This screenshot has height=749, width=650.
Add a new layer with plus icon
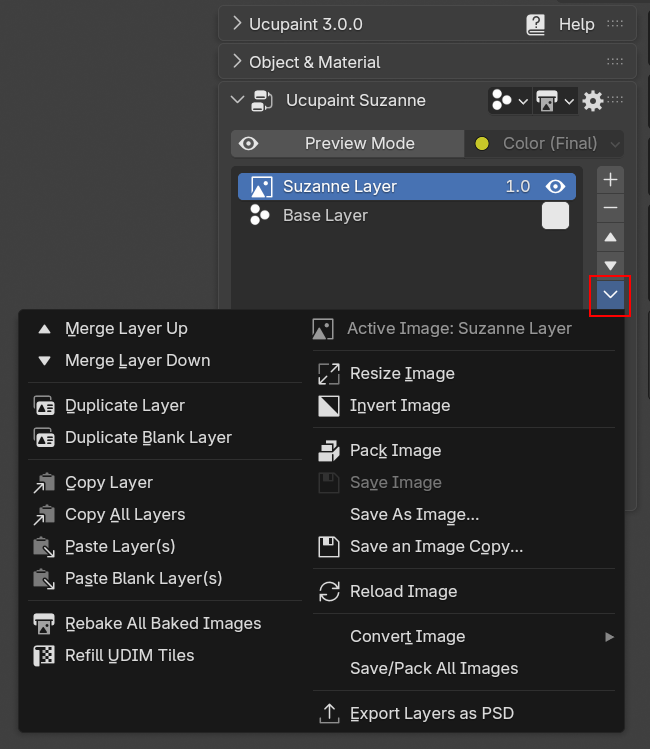click(610, 180)
